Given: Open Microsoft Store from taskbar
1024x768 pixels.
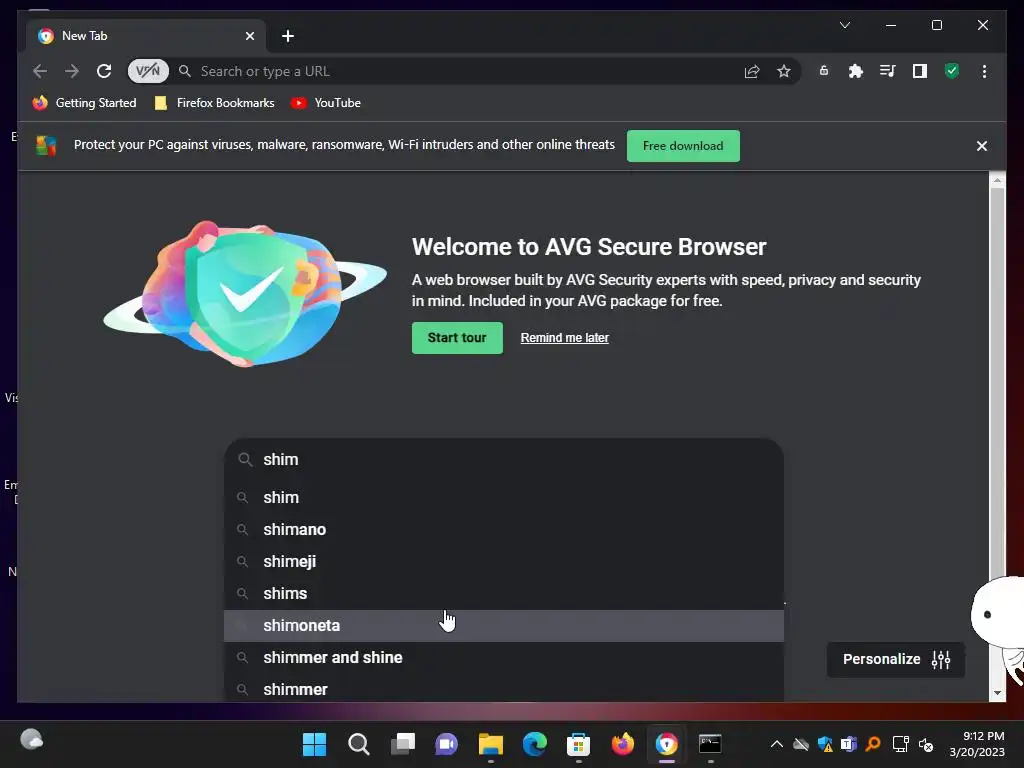Looking at the screenshot, I should click(579, 744).
